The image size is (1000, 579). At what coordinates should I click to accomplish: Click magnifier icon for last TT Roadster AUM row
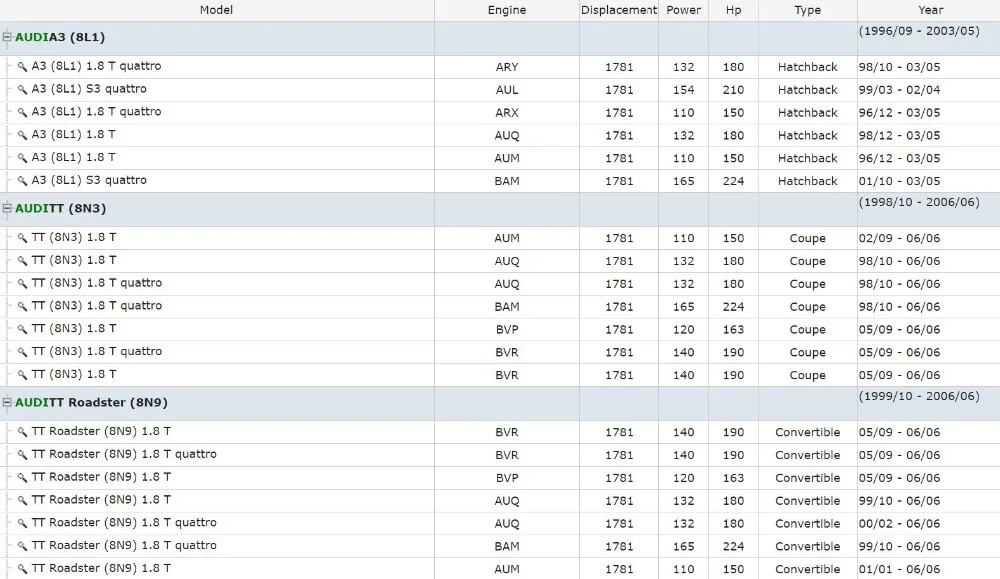[22, 569]
